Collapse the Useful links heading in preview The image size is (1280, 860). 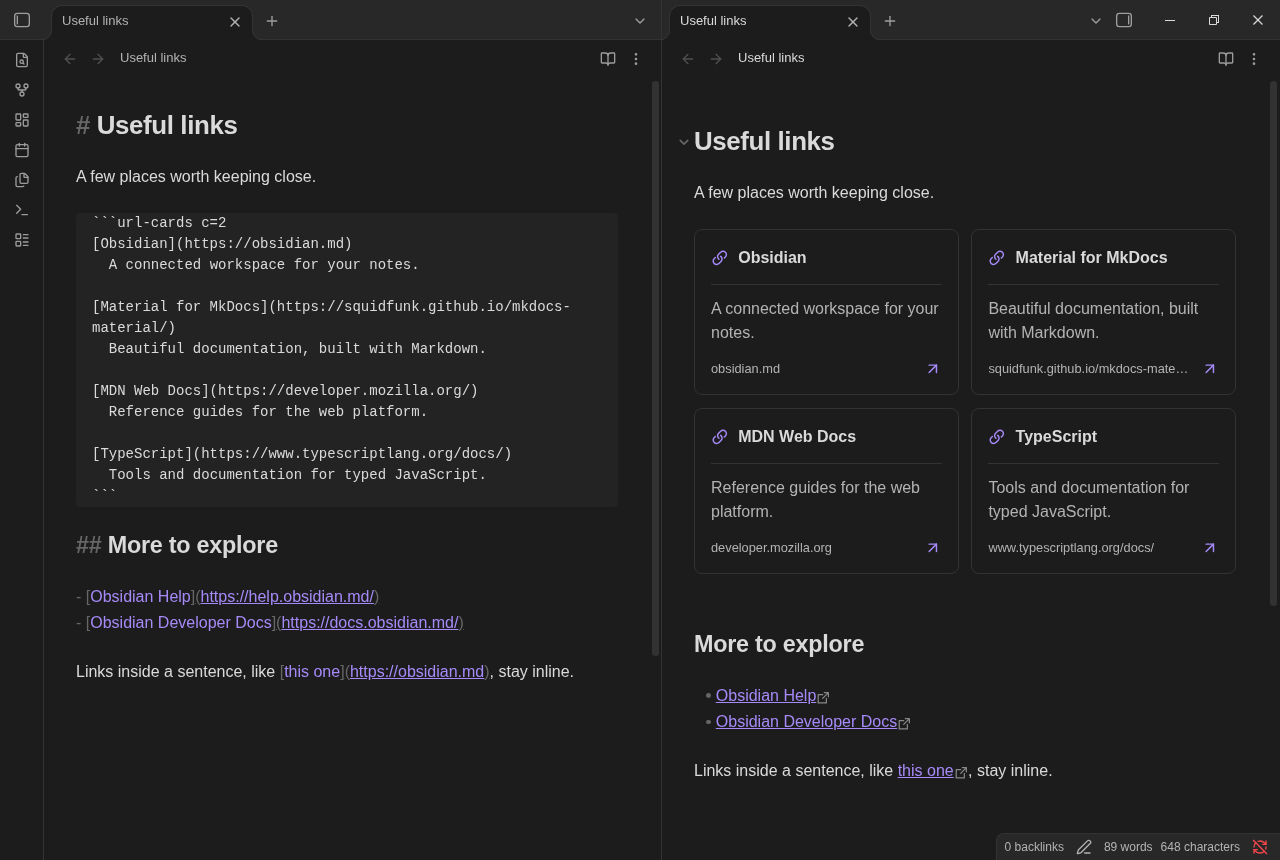point(684,142)
